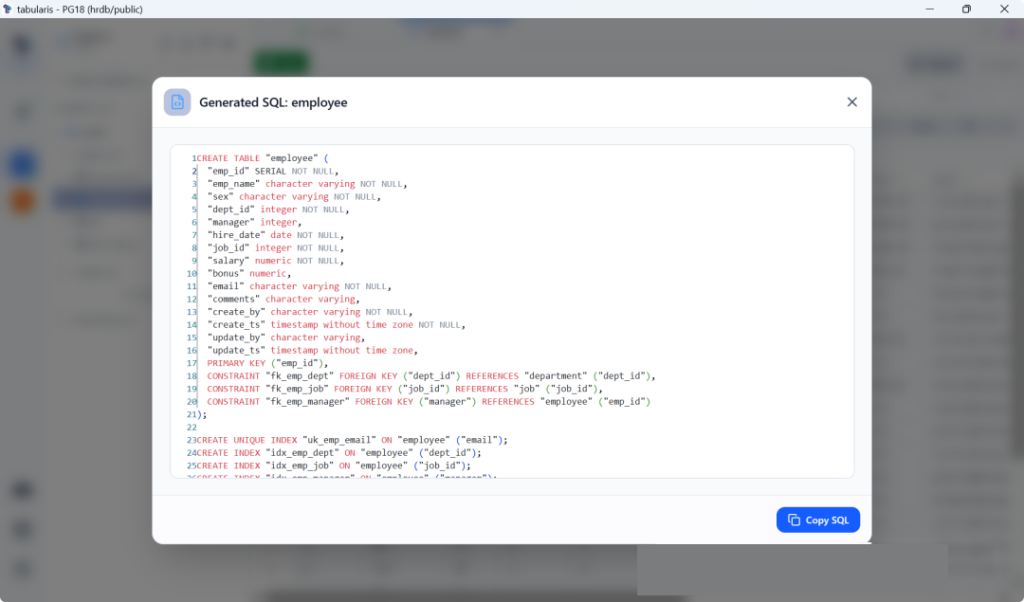Viewport: 1024px width, 602px height.
Task: Click the SQL file icon beside the dialog title
Action: pos(177,102)
